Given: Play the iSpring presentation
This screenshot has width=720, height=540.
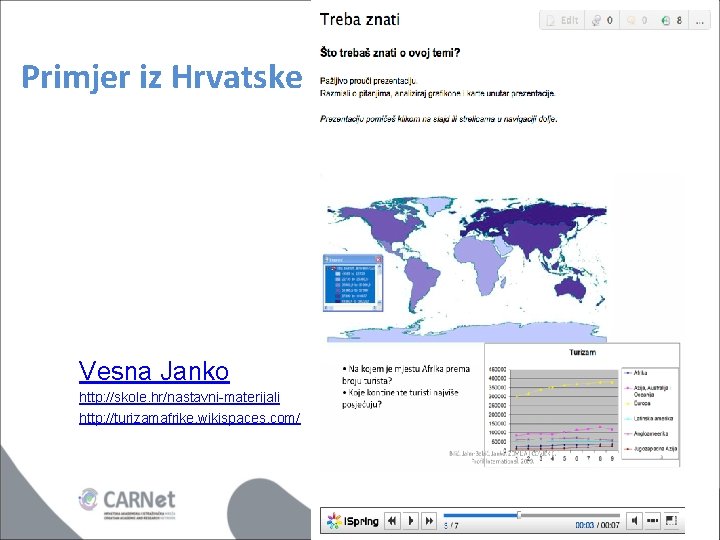Looking at the screenshot, I should (x=411, y=521).
